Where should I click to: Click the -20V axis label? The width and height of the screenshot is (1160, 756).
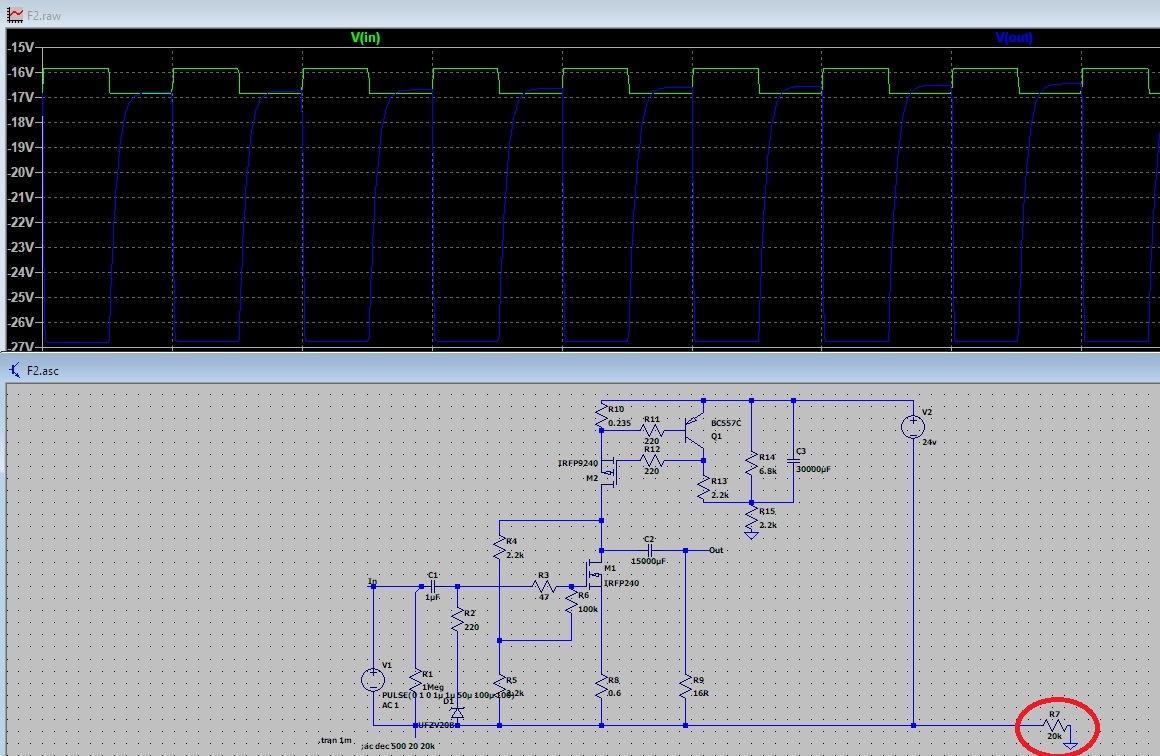[x=21, y=172]
